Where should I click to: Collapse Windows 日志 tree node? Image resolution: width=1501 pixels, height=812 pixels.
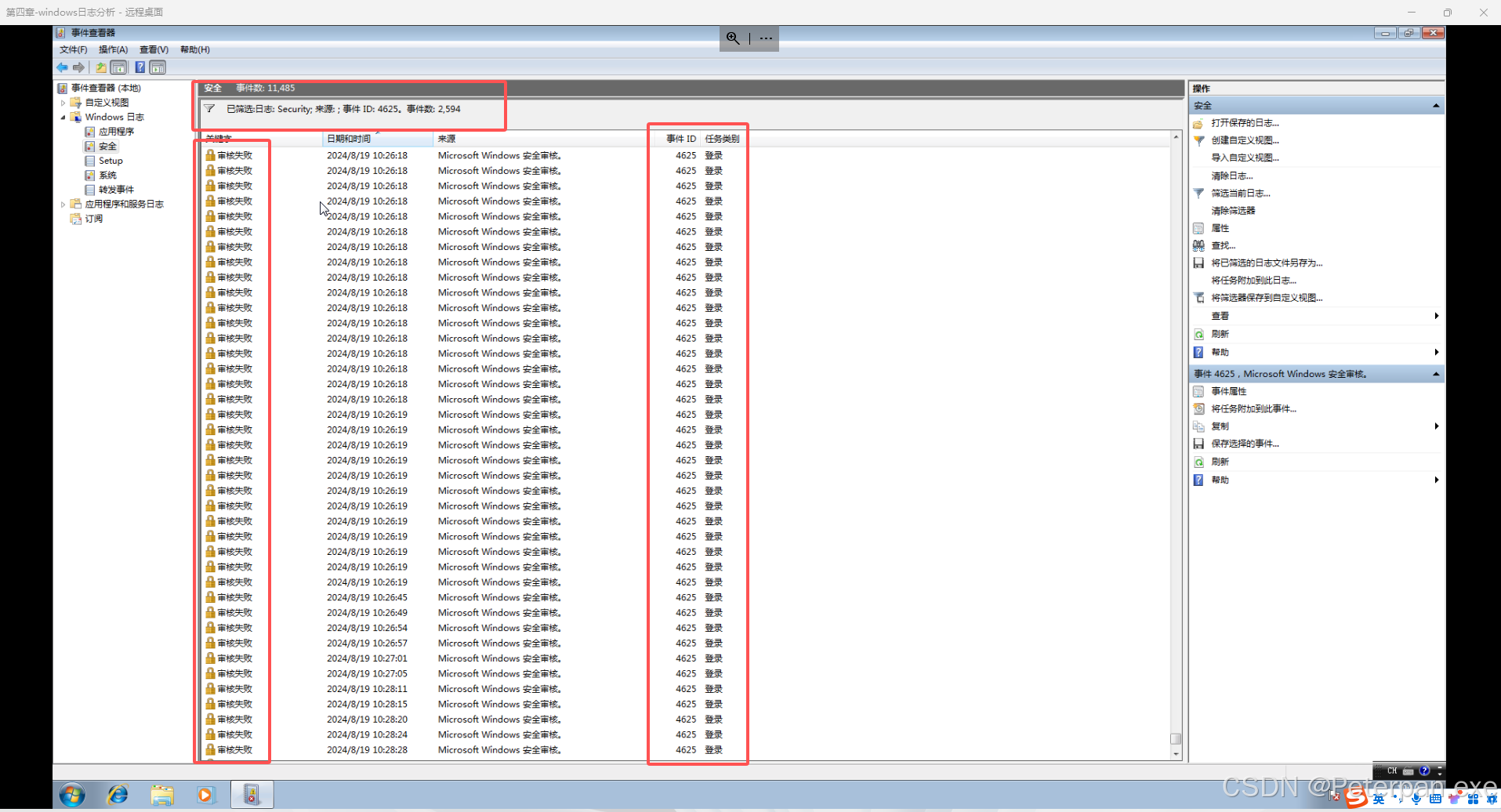(63, 118)
